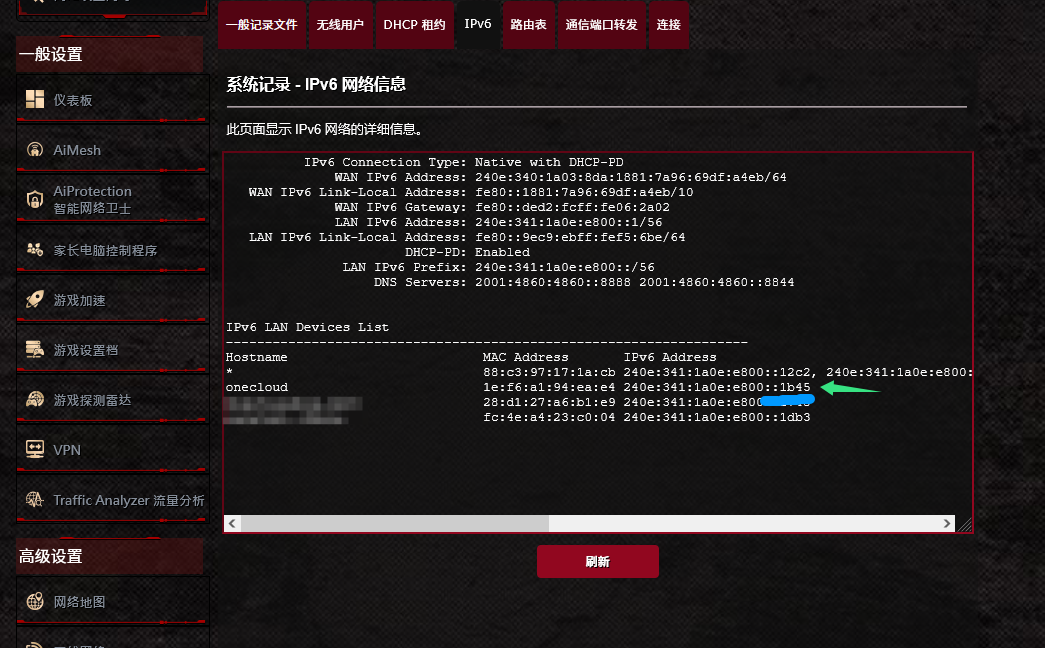Click the log scrollbar left arrow

tap(232, 523)
